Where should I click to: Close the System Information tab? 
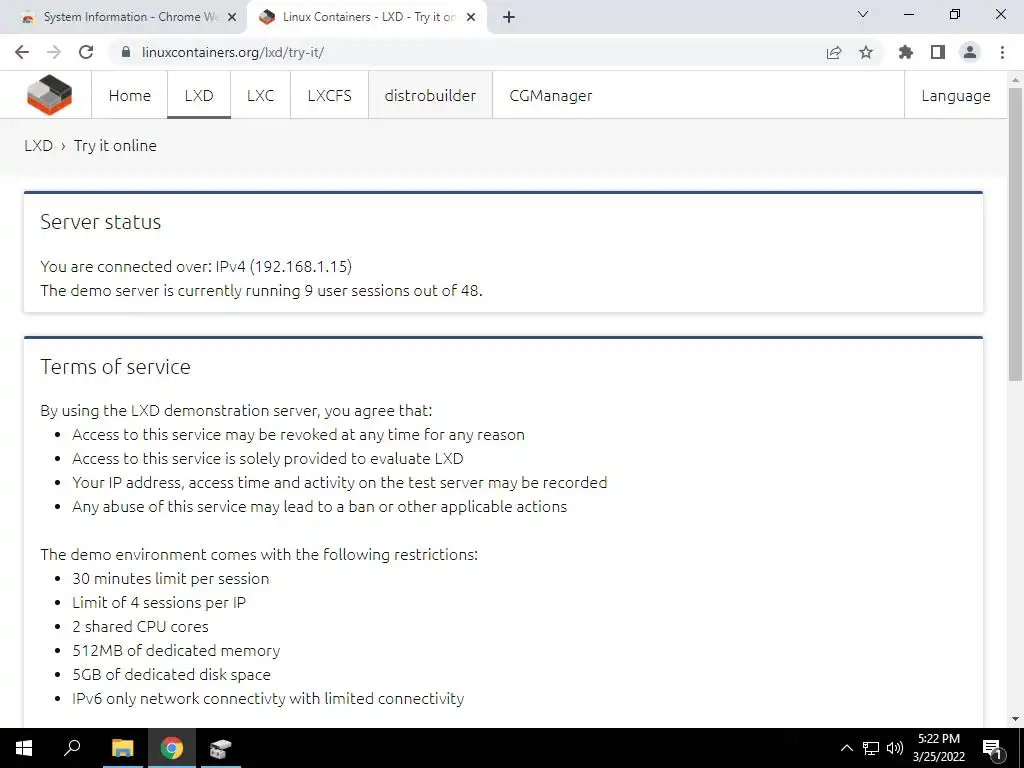click(232, 17)
